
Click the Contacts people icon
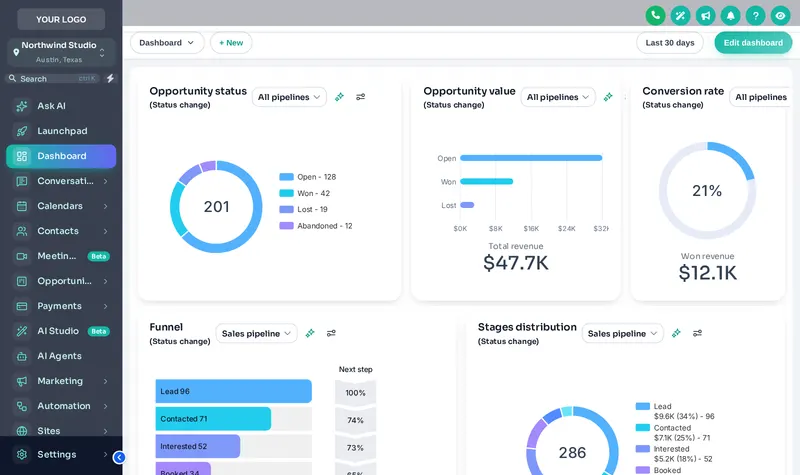tap(21, 231)
